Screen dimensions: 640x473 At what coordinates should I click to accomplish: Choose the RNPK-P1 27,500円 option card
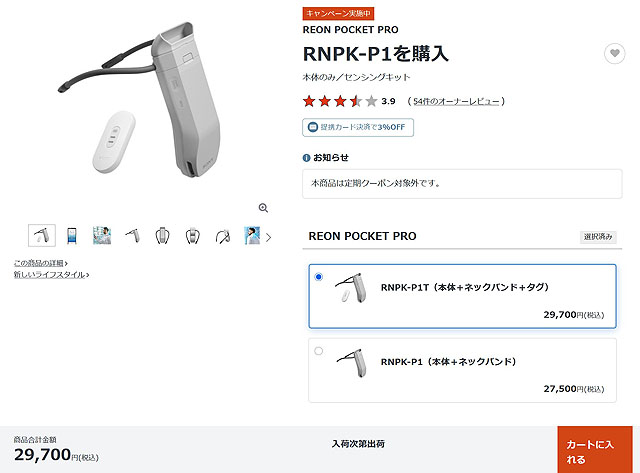point(462,370)
